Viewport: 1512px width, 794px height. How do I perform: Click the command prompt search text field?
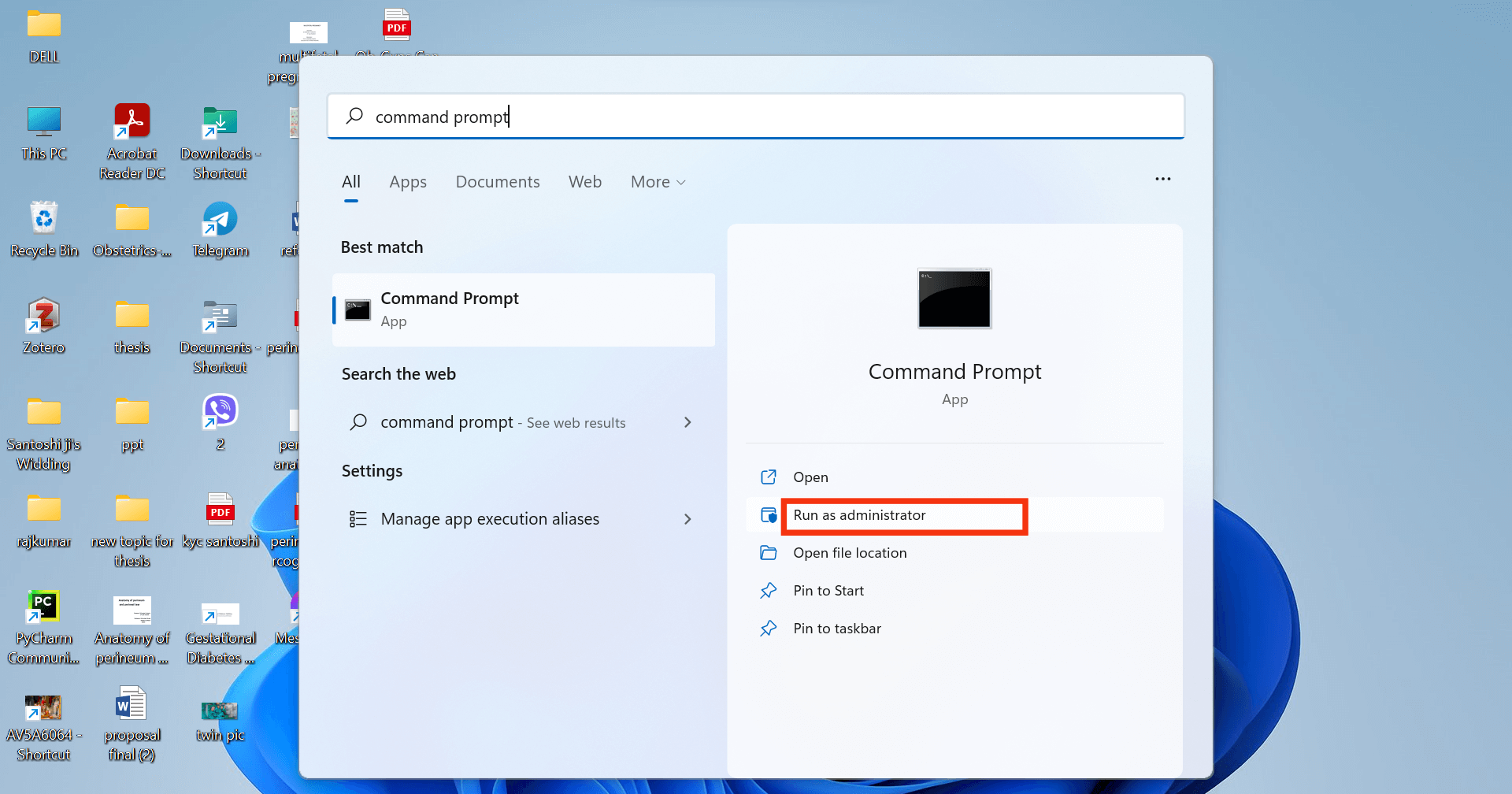[756, 117]
